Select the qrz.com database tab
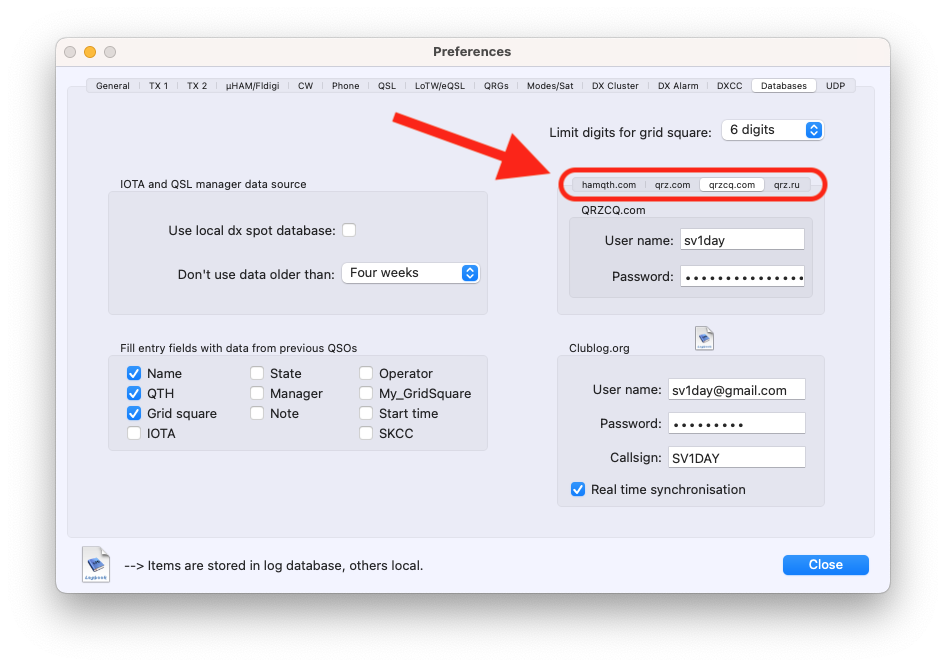The height and width of the screenshot is (667, 946). click(672, 185)
